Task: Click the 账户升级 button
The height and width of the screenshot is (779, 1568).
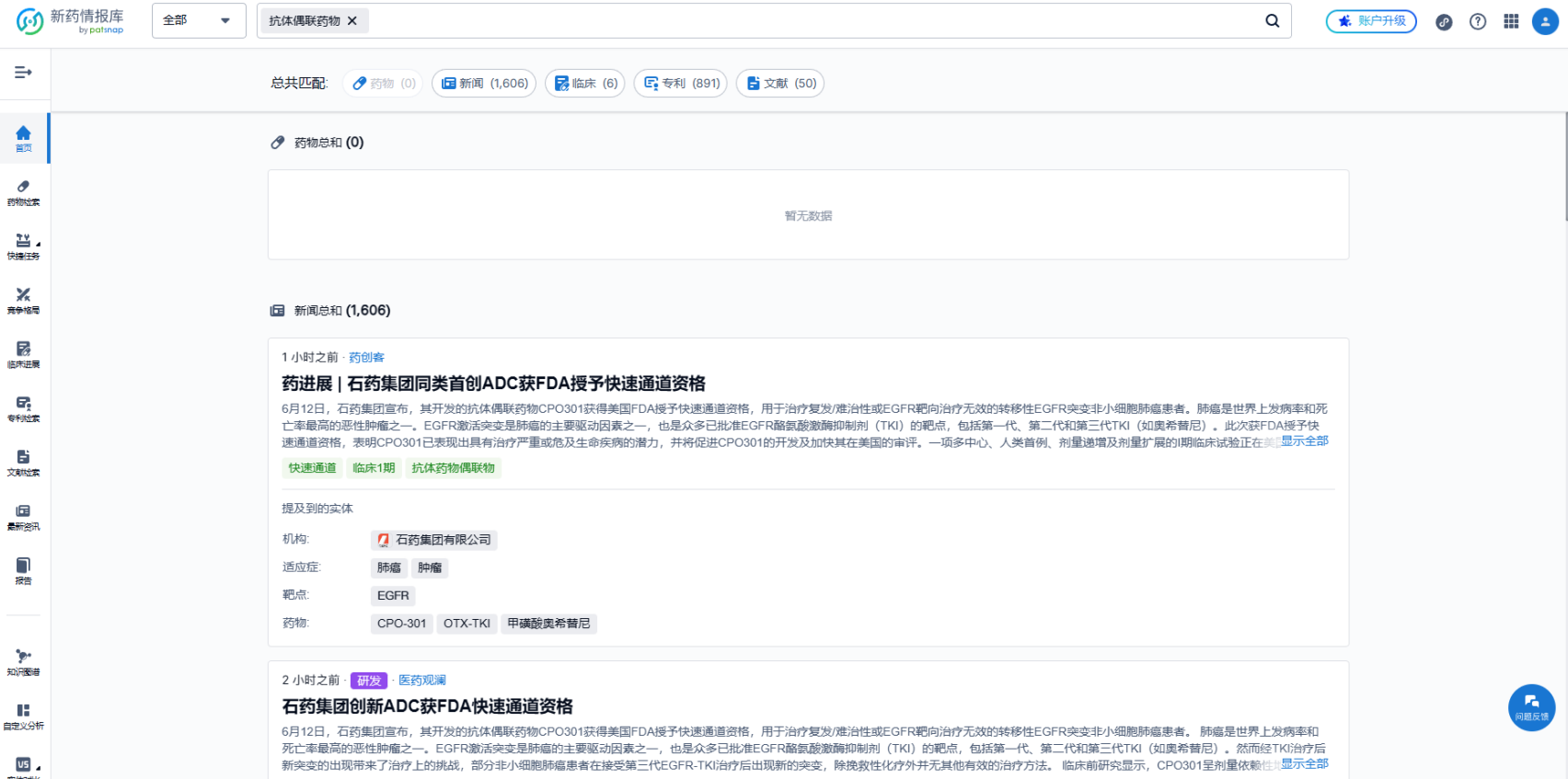Action: pos(1371,21)
